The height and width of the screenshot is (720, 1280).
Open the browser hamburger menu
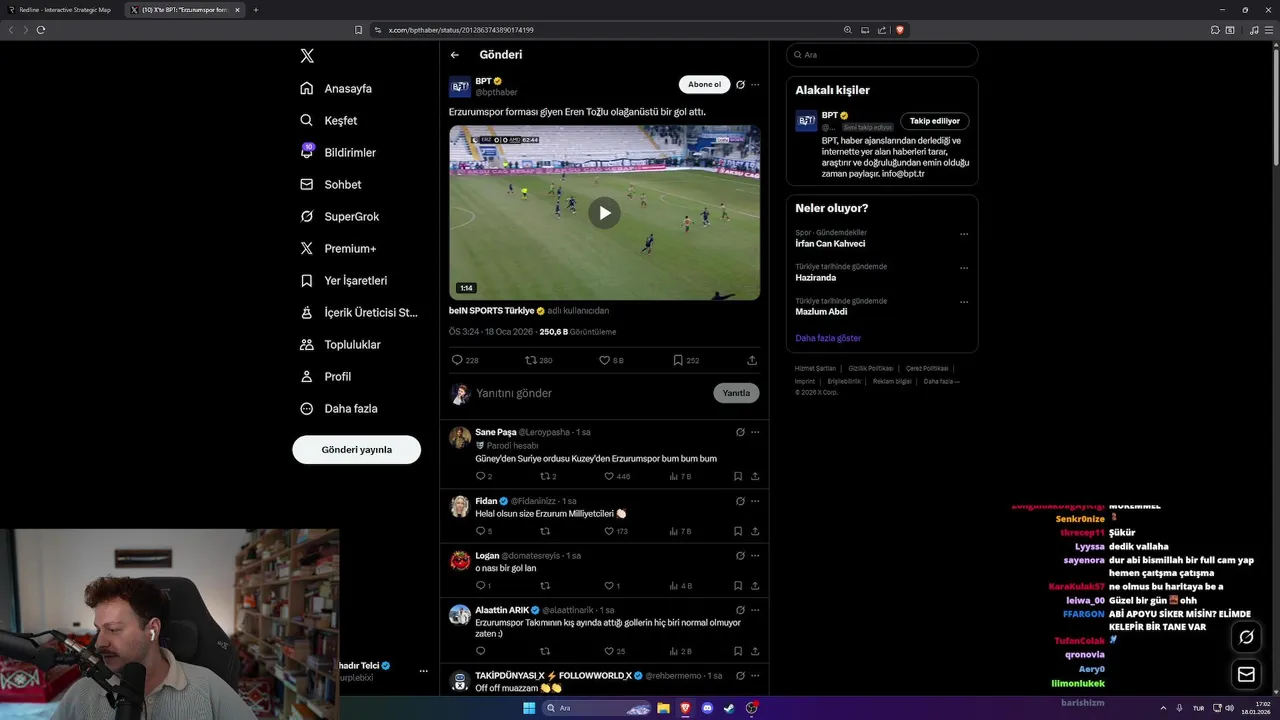pyautogui.click(x=1268, y=30)
